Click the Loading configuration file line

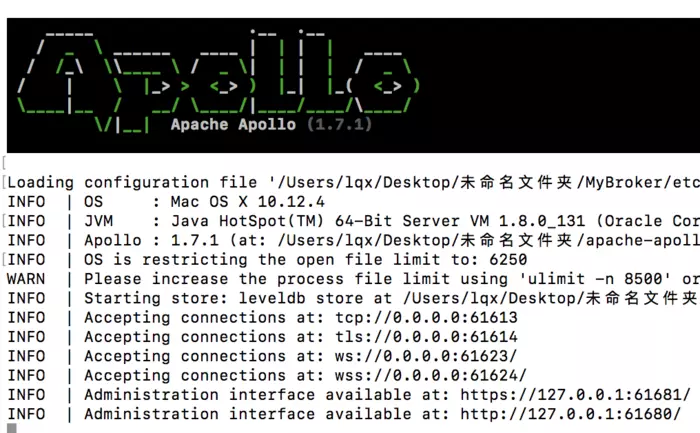354,183
